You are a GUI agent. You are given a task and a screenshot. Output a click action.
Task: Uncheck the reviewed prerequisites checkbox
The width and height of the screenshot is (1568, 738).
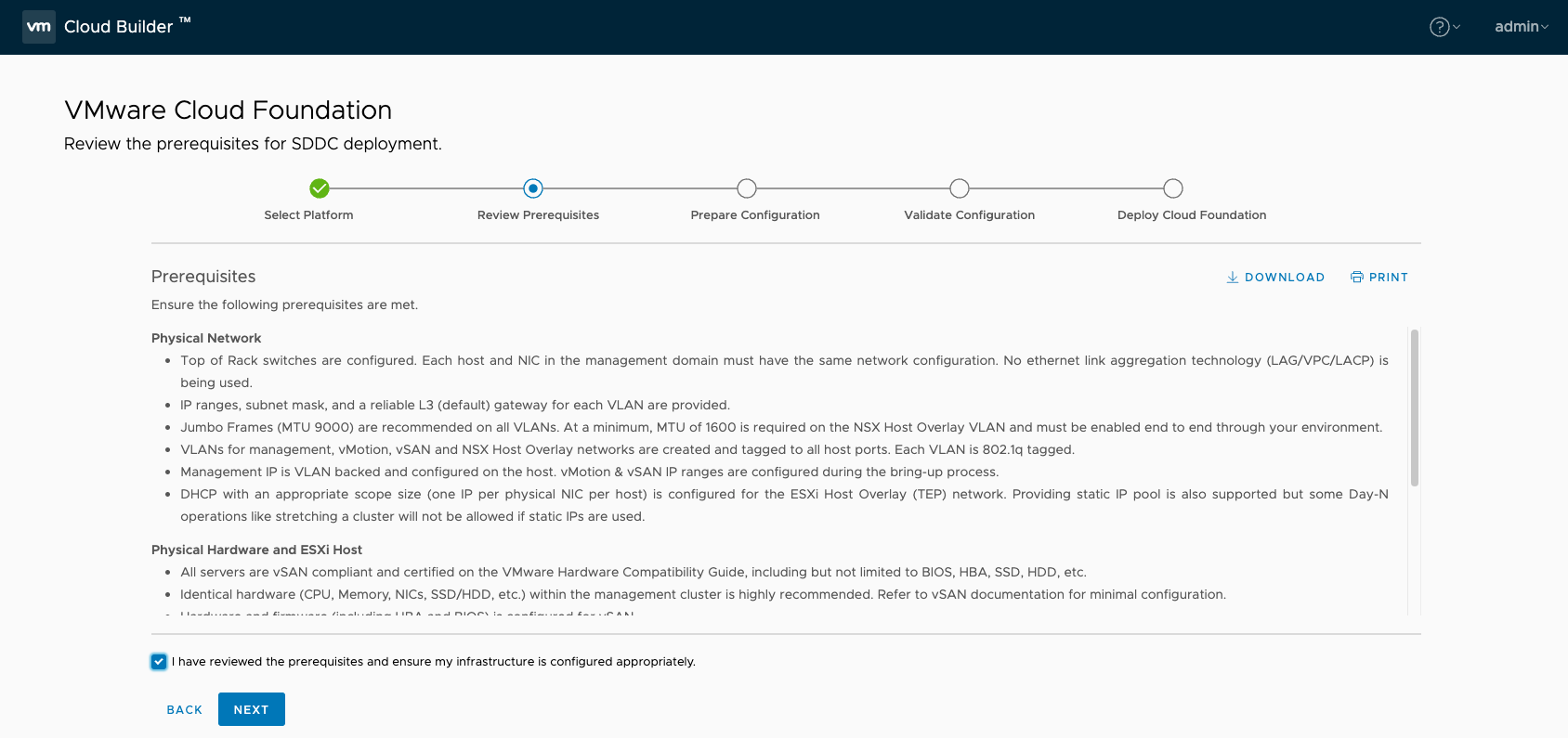click(159, 662)
